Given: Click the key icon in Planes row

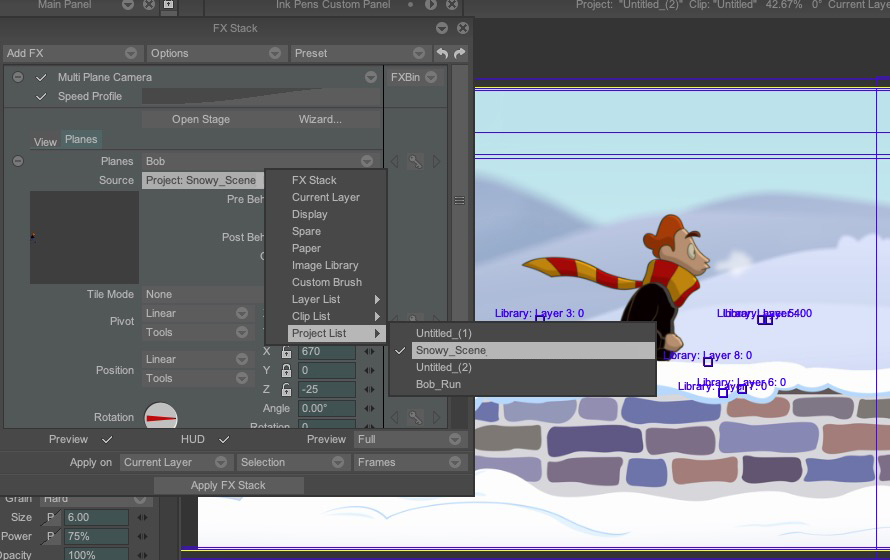Looking at the screenshot, I should 415,162.
